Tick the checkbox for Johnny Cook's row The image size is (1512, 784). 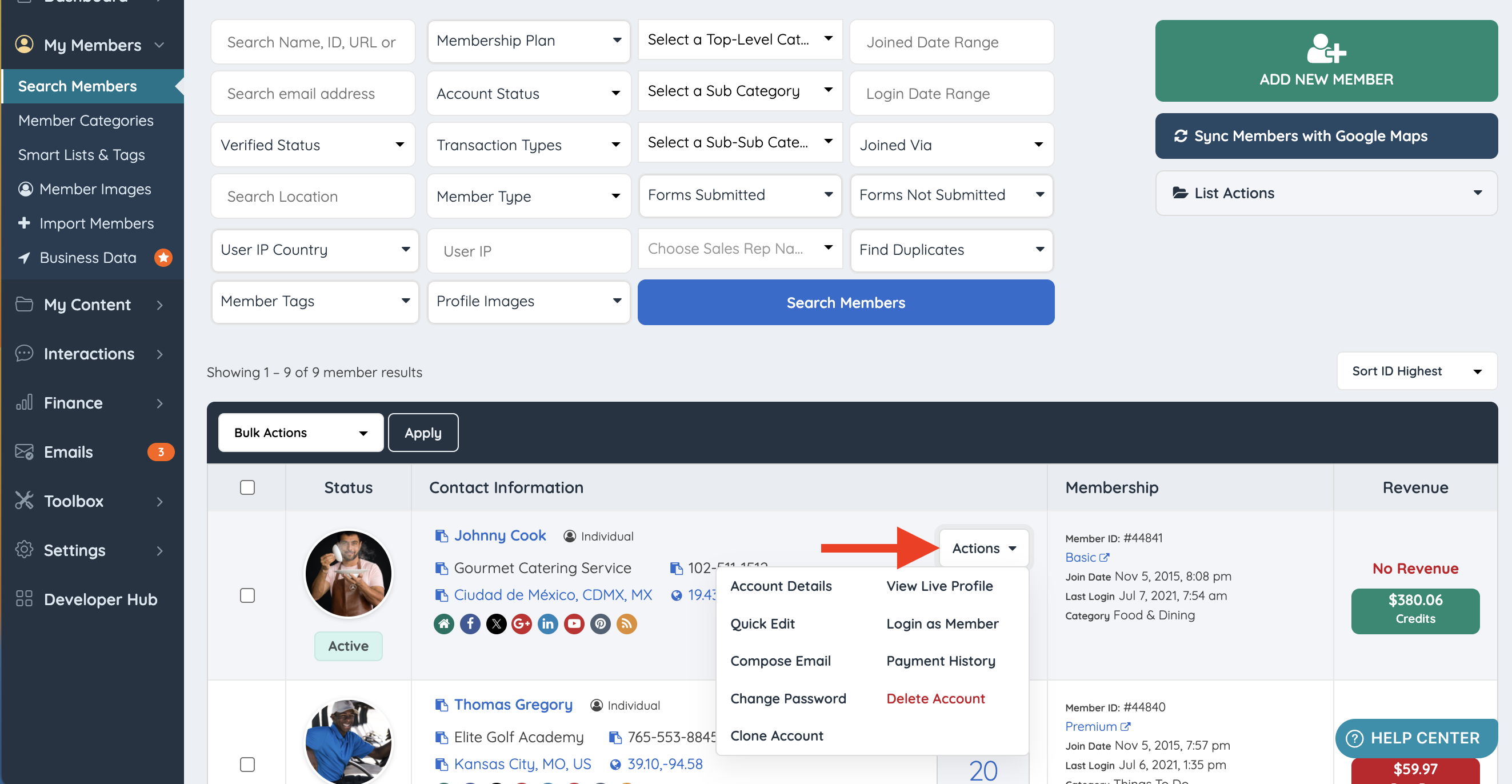tap(247, 595)
